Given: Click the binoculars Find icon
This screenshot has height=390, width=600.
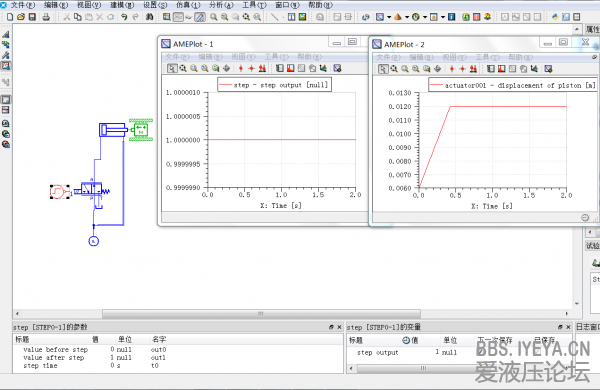Looking at the screenshot, I should (x=149, y=17).
